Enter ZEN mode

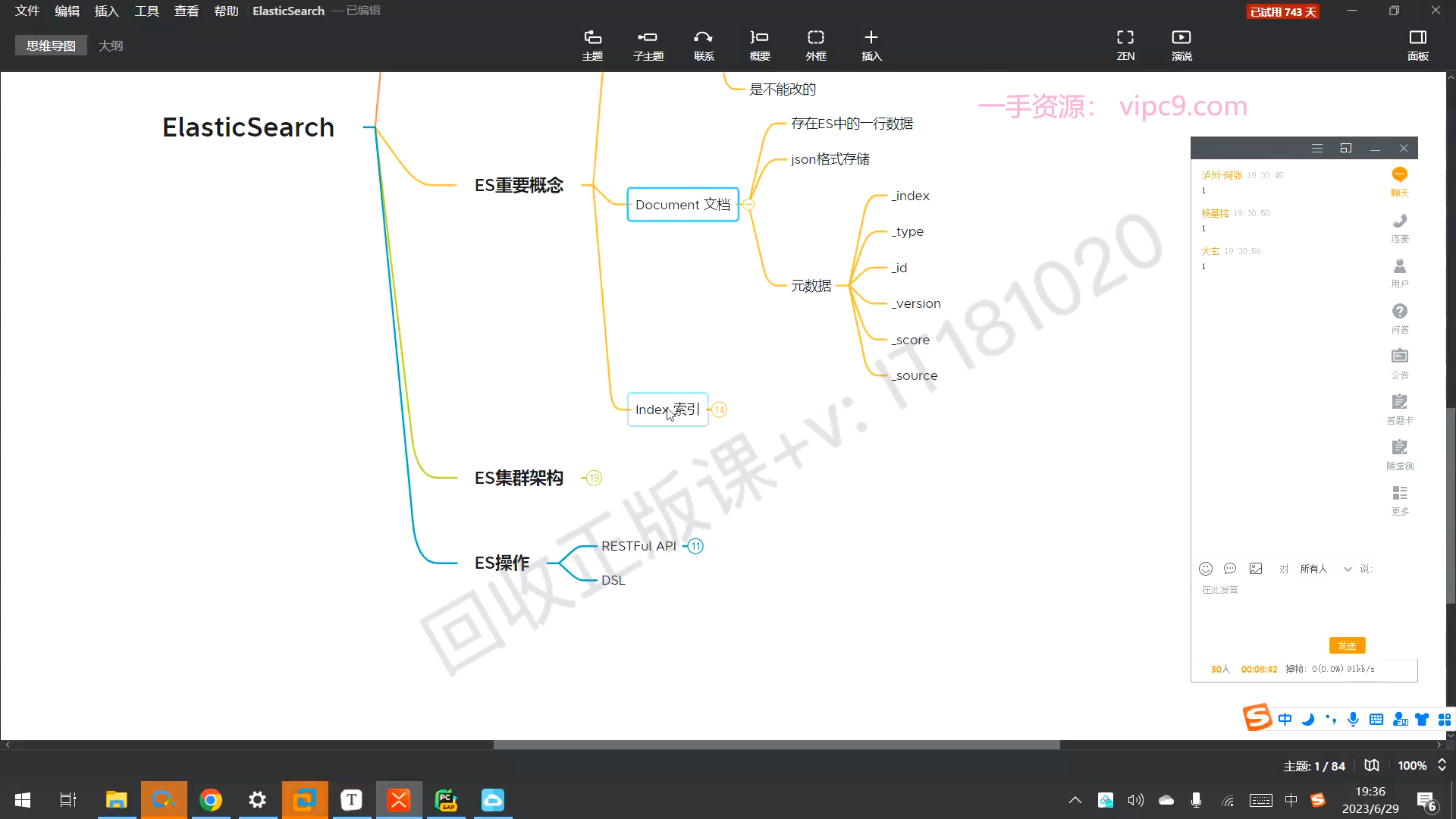1125,45
